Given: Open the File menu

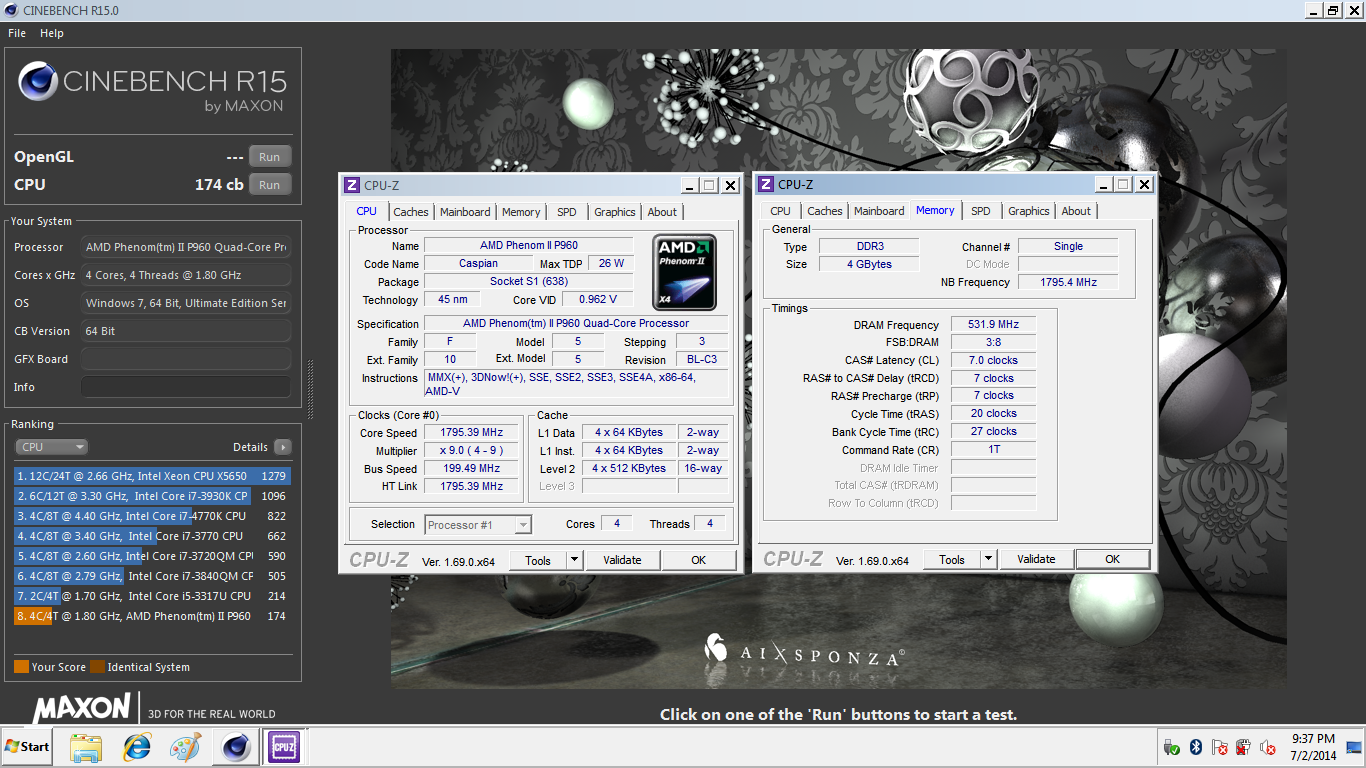Looking at the screenshot, I should point(17,33).
